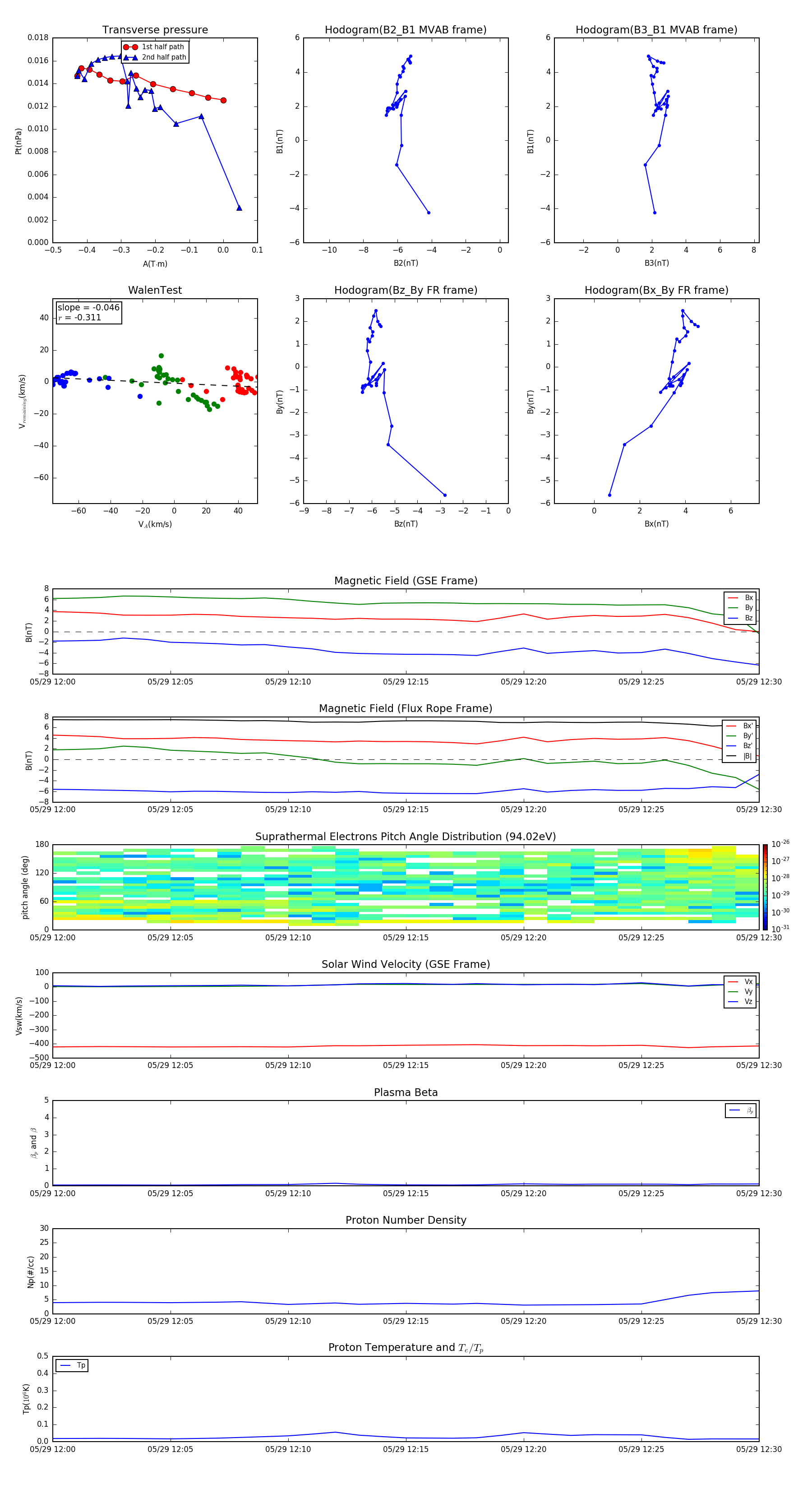
Task: Select "Bz'" in flux rope legend
Action: click(740, 746)
